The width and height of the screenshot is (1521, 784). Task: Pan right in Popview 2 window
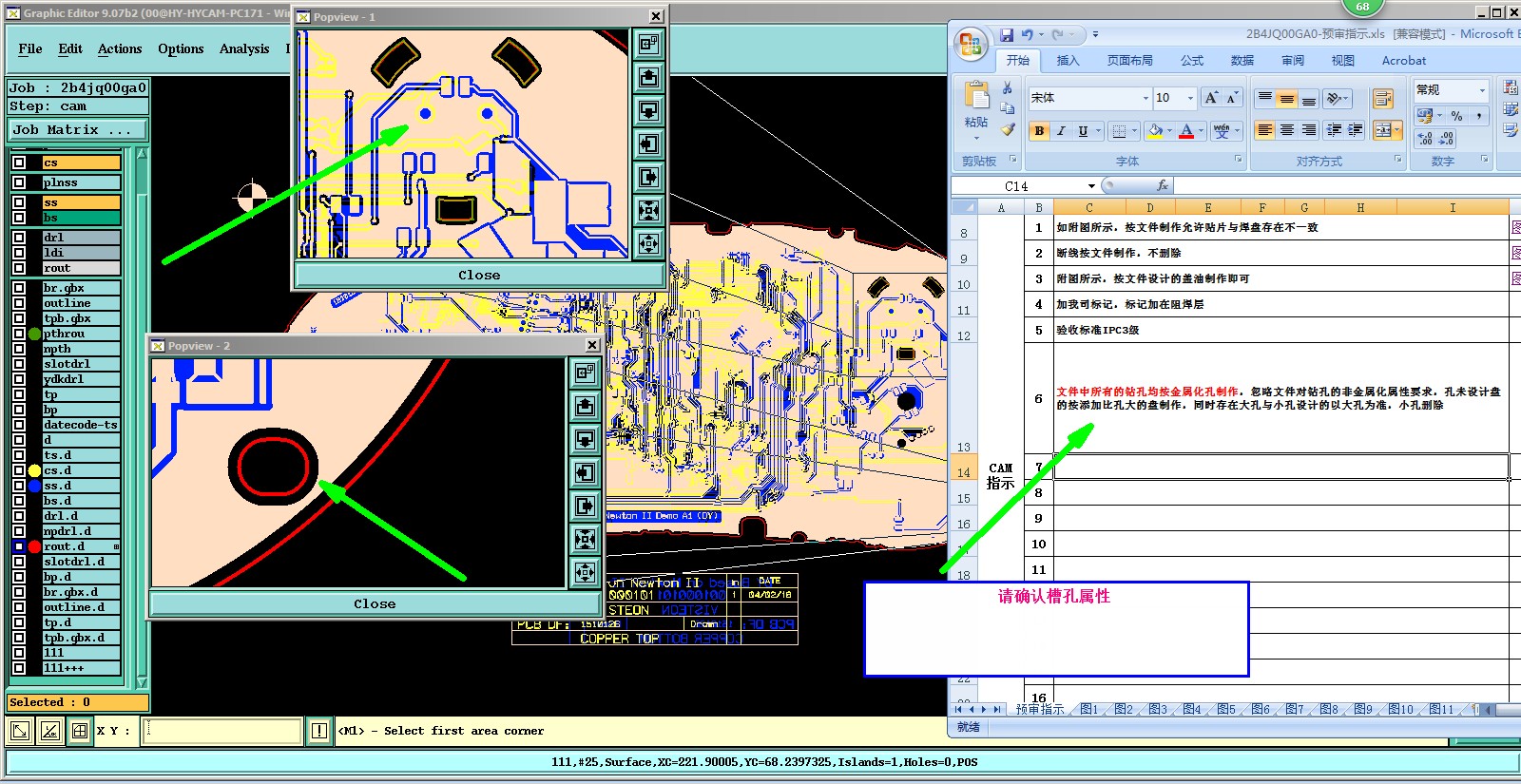point(586,506)
